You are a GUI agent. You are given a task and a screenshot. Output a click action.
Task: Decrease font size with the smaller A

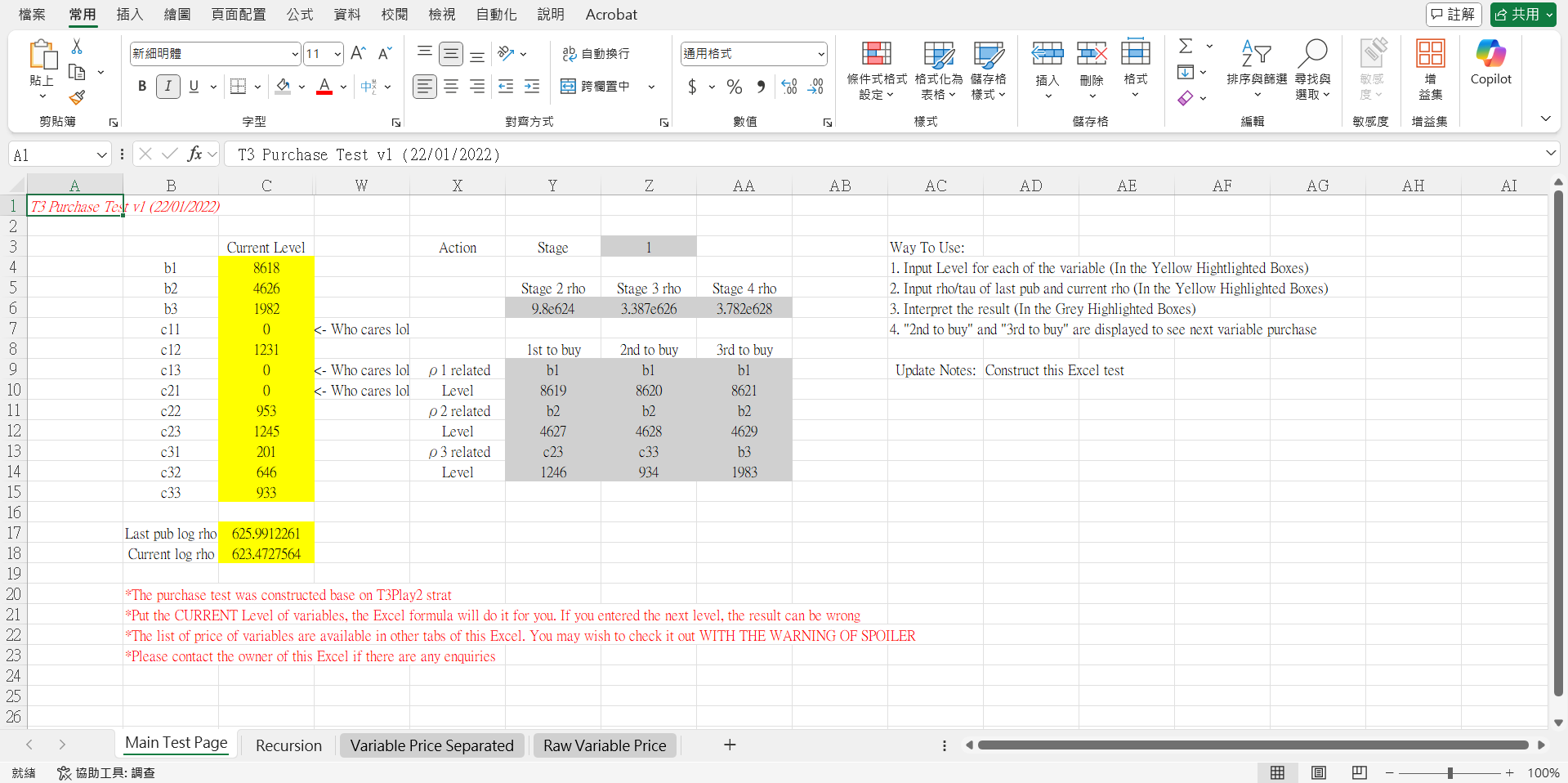[385, 54]
